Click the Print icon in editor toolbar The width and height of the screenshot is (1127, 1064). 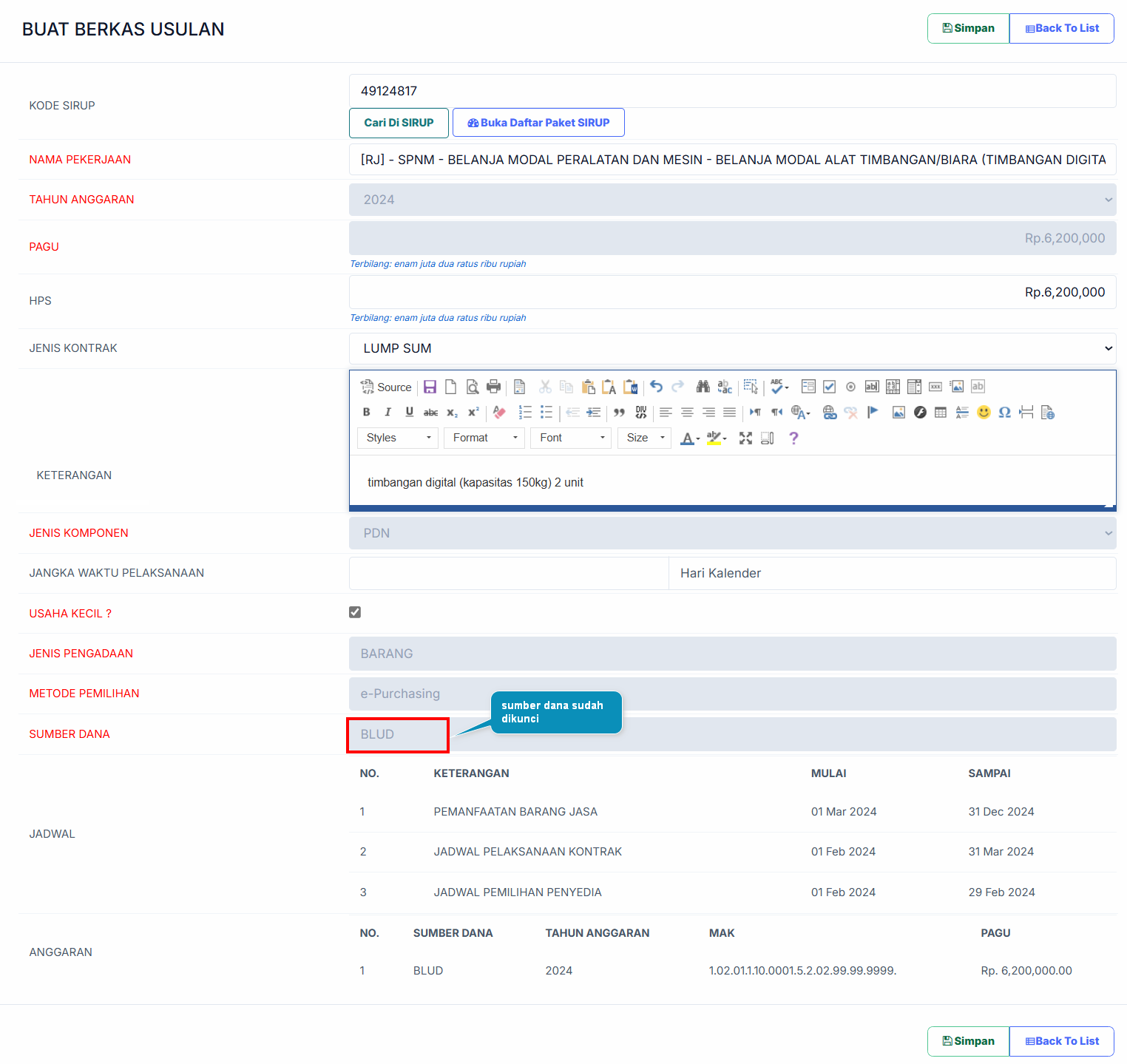click(x=493, y=387)
